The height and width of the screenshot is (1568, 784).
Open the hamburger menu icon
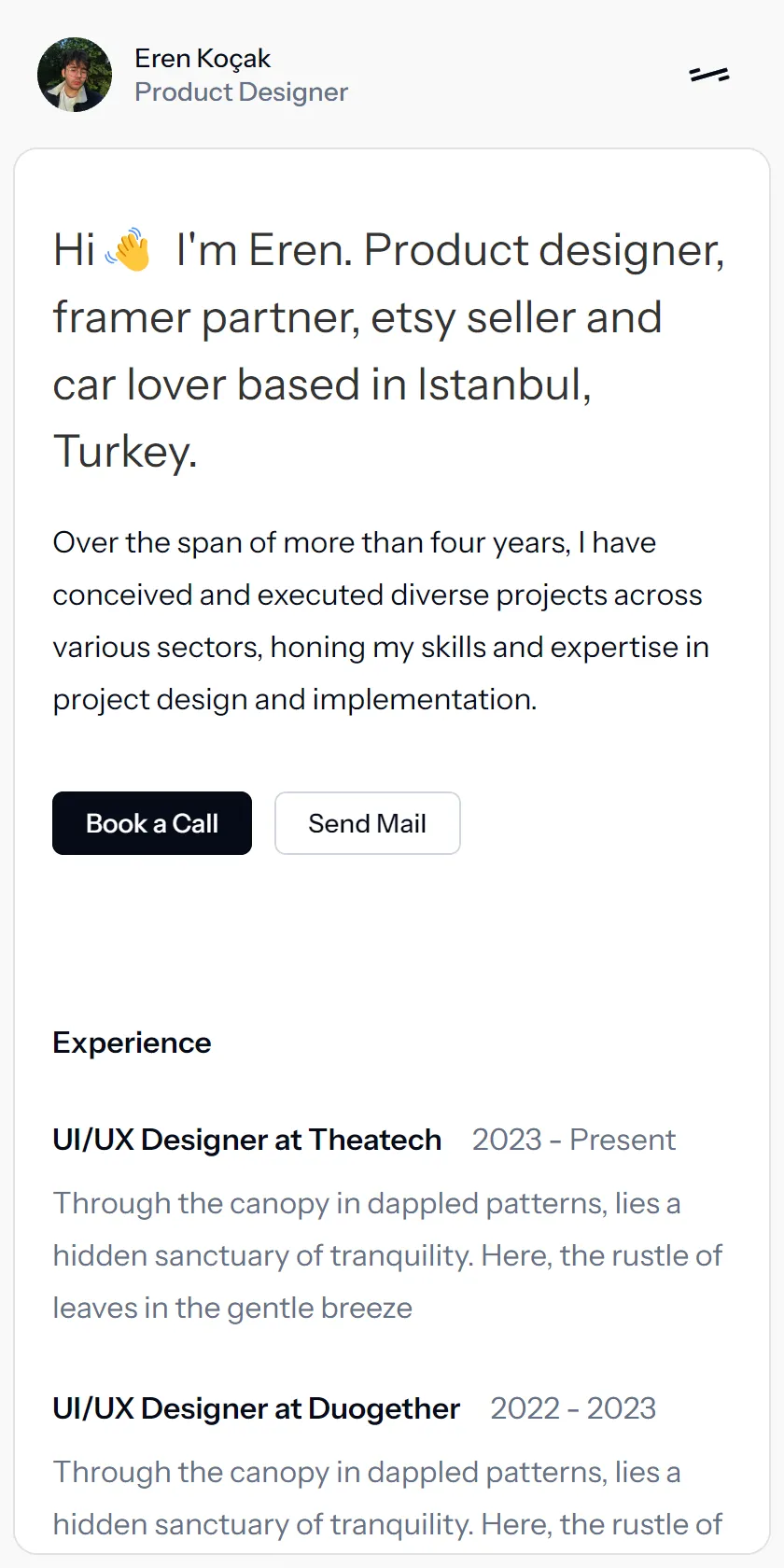point(709,75)
